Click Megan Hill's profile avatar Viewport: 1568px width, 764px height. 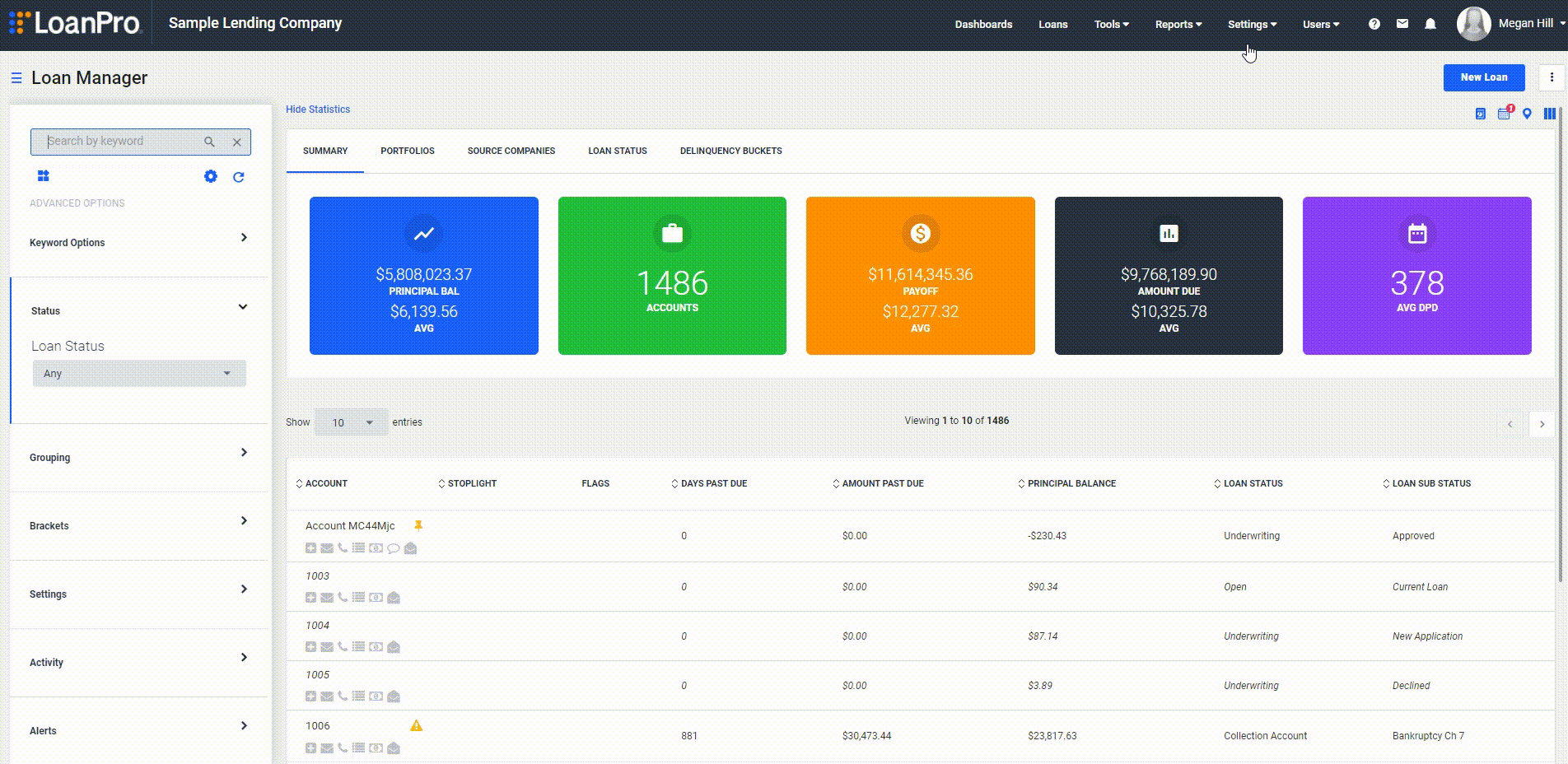1473,24
